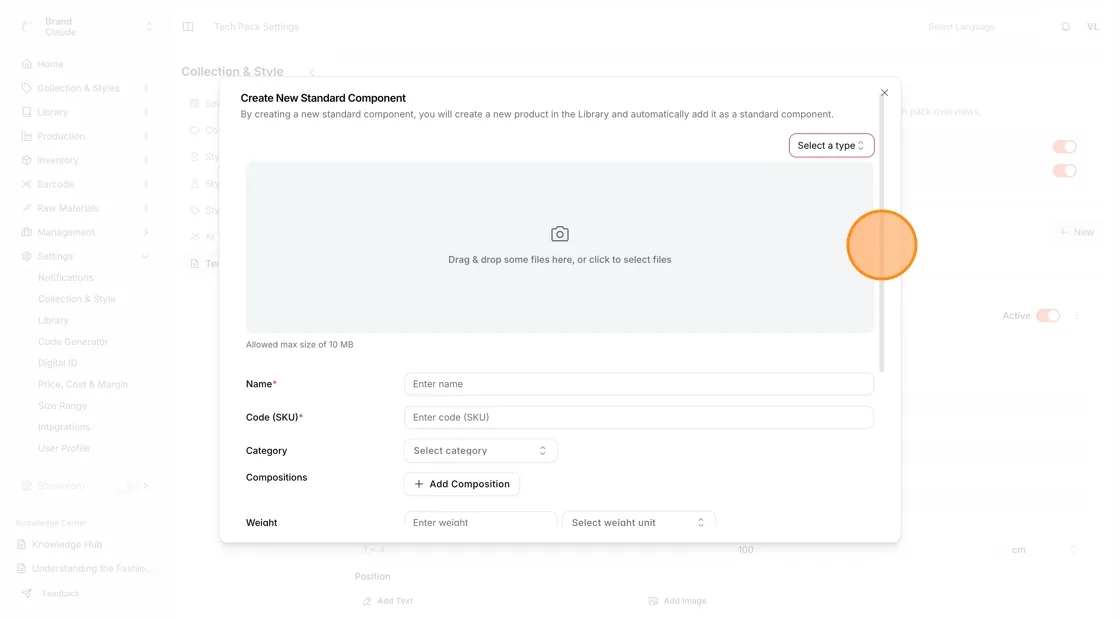Click the Code (SKU) input field

click(x=639, y=417)
